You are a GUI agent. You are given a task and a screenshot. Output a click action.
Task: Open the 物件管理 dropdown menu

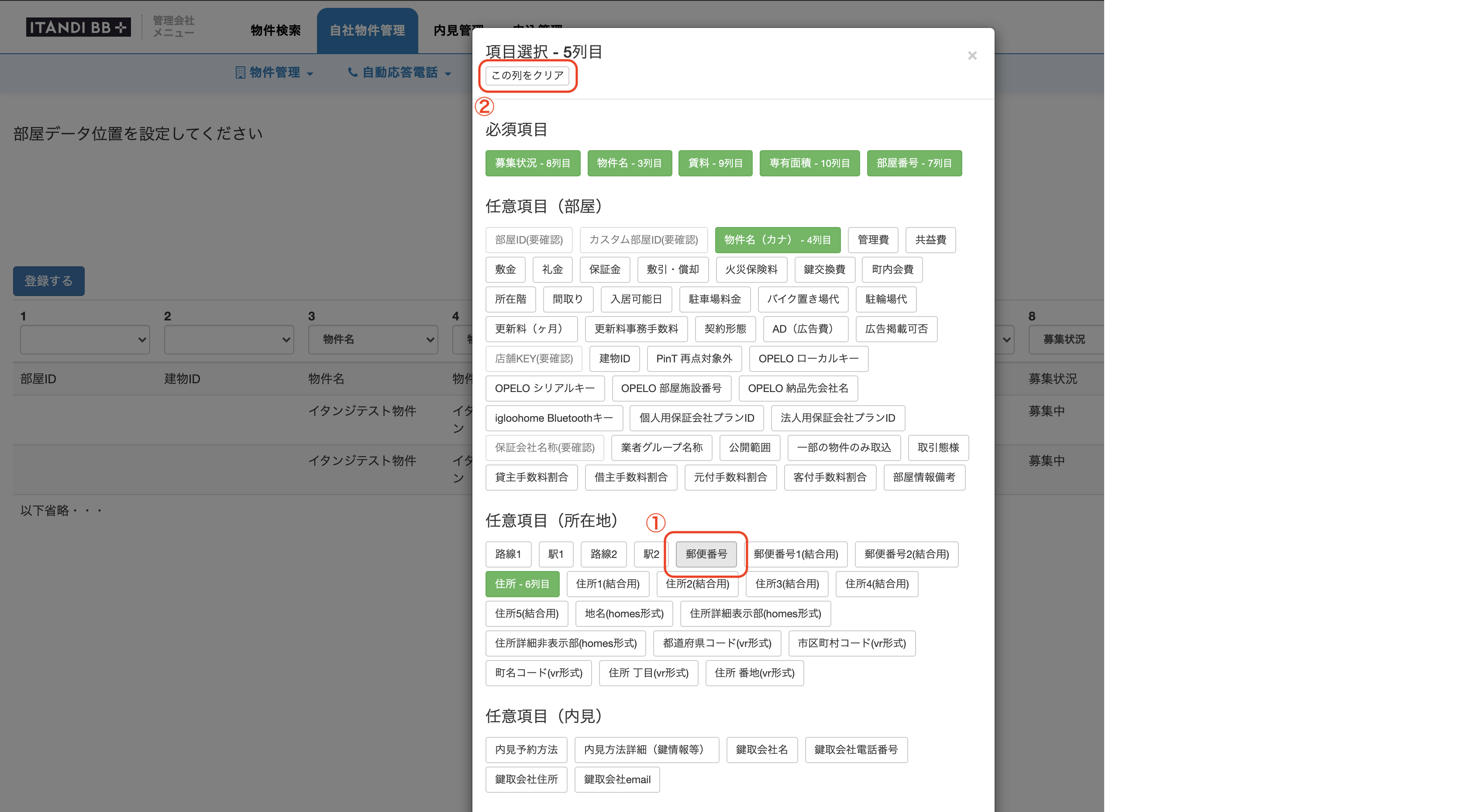tap(275, 72)
